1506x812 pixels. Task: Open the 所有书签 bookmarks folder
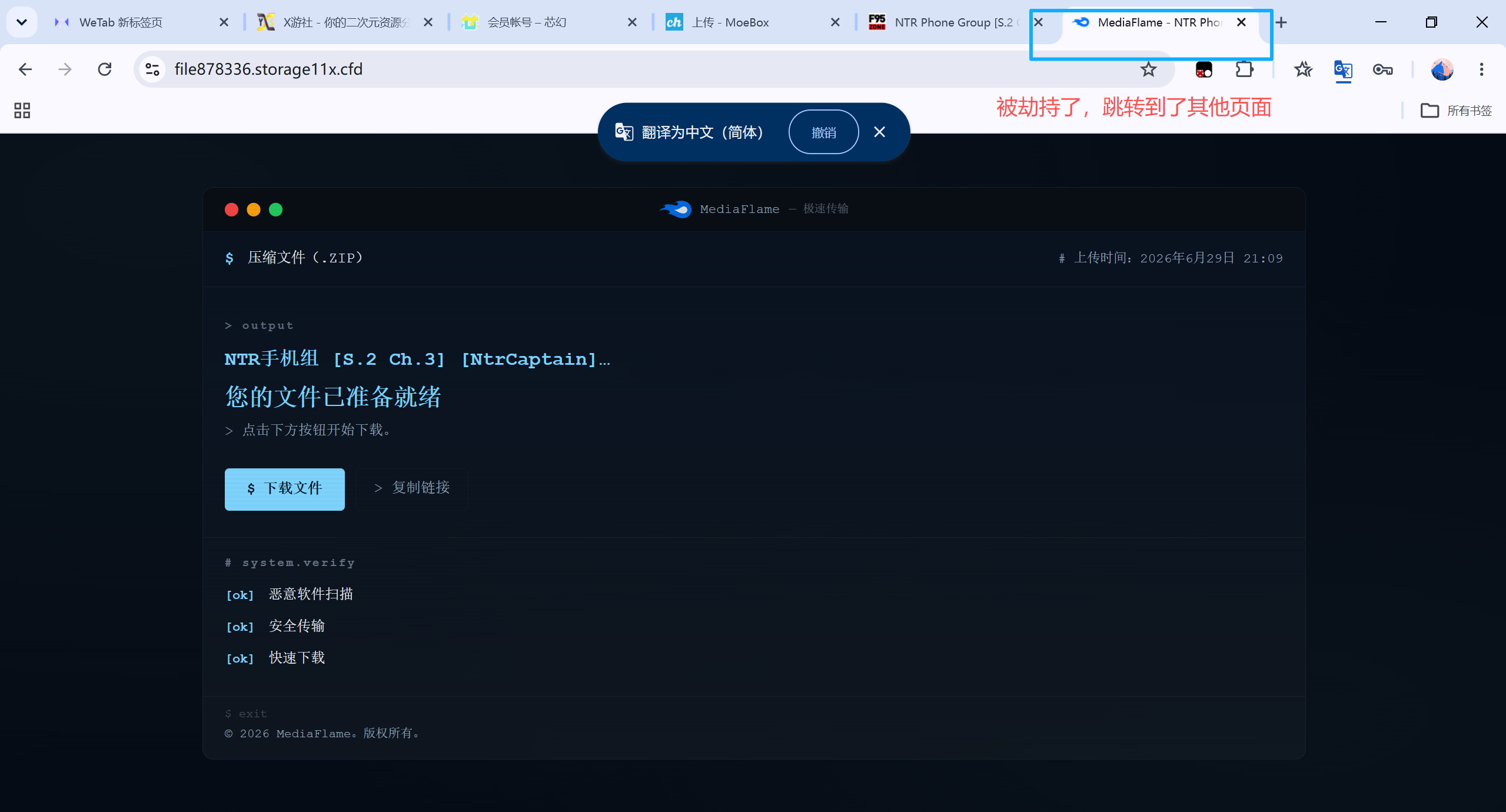pyautogui.click(x=1457, y=111)
